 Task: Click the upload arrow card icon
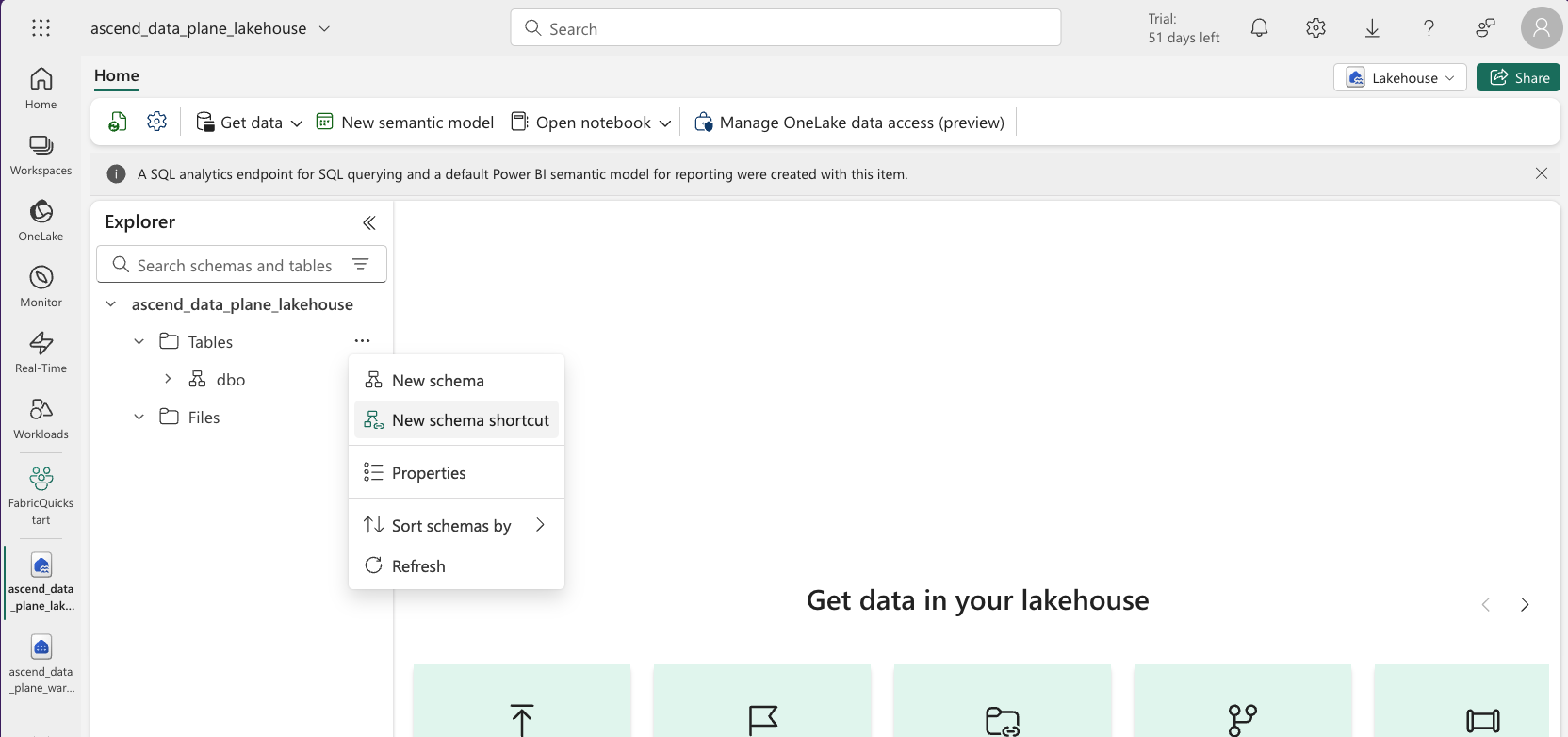pyautogui.click(x=522, y=720)
